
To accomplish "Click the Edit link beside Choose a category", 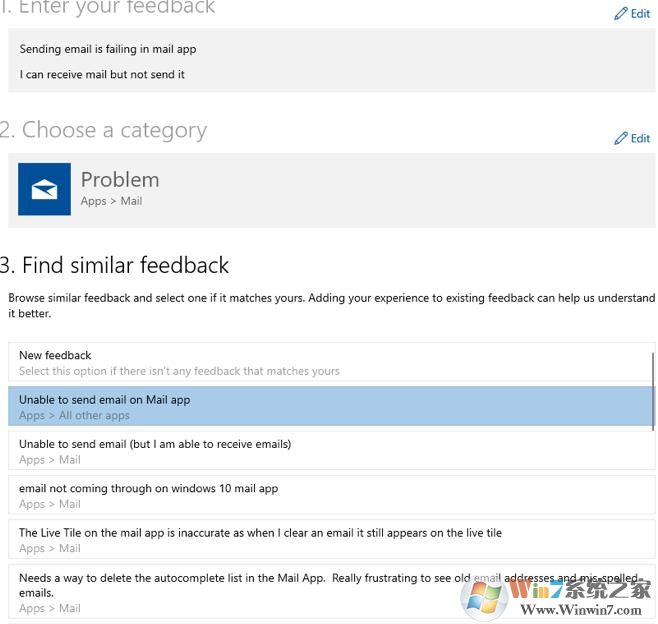I will 640,138.
